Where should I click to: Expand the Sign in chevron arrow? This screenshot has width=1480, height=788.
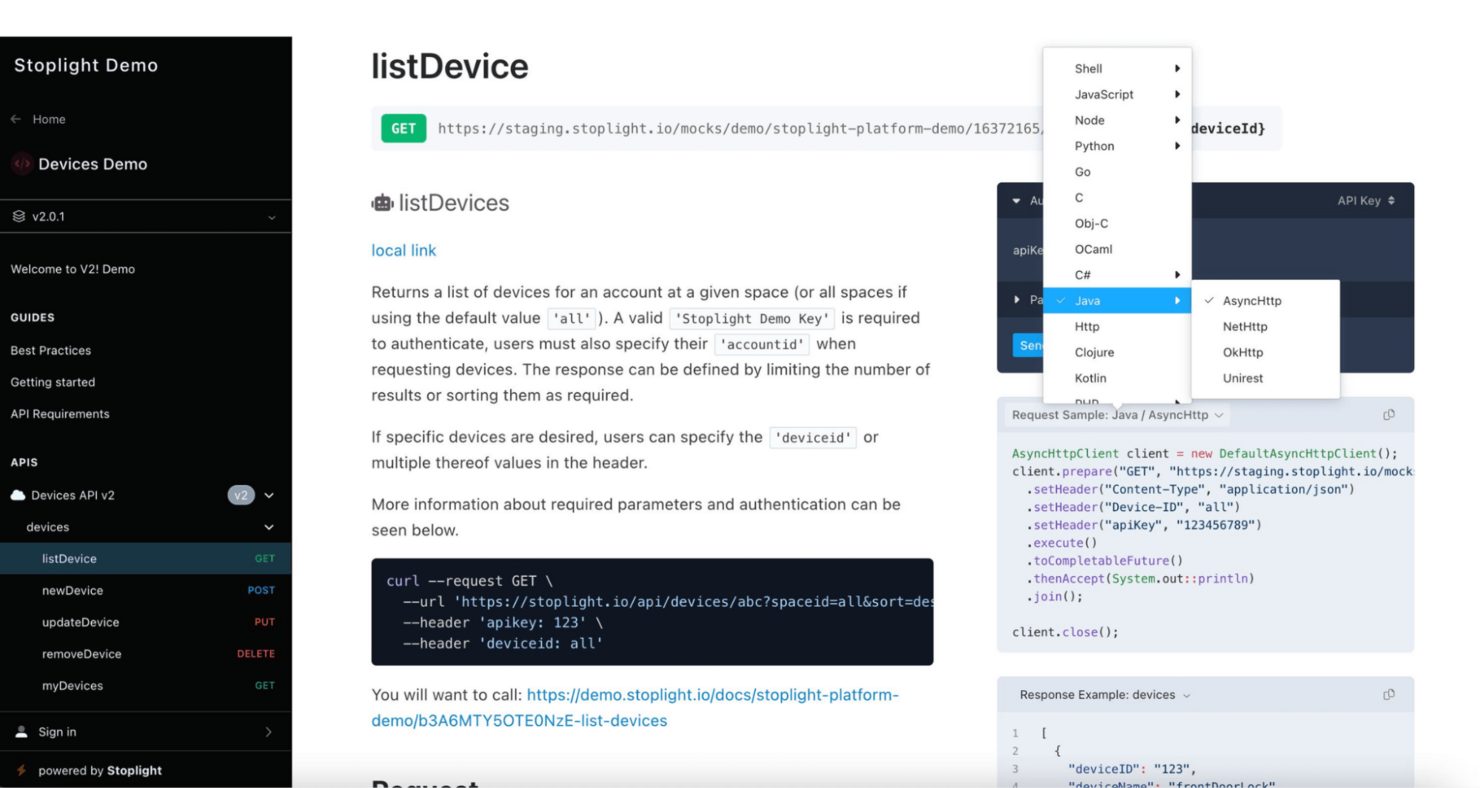(268, 732)
